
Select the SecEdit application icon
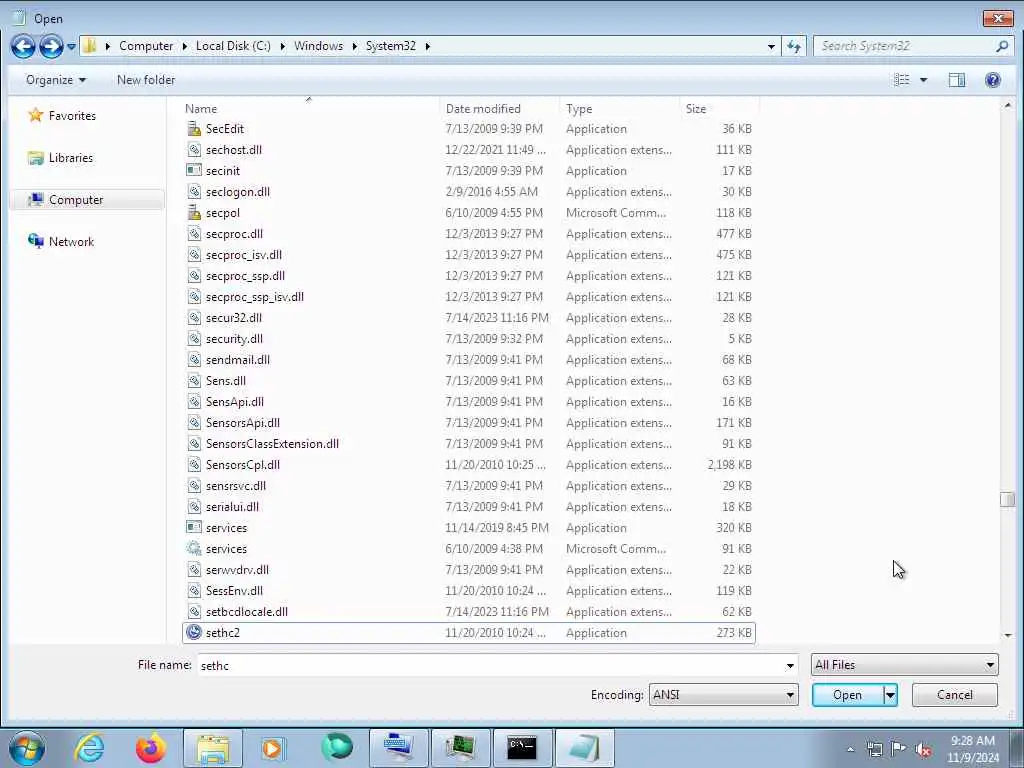(x=194, y=129)
